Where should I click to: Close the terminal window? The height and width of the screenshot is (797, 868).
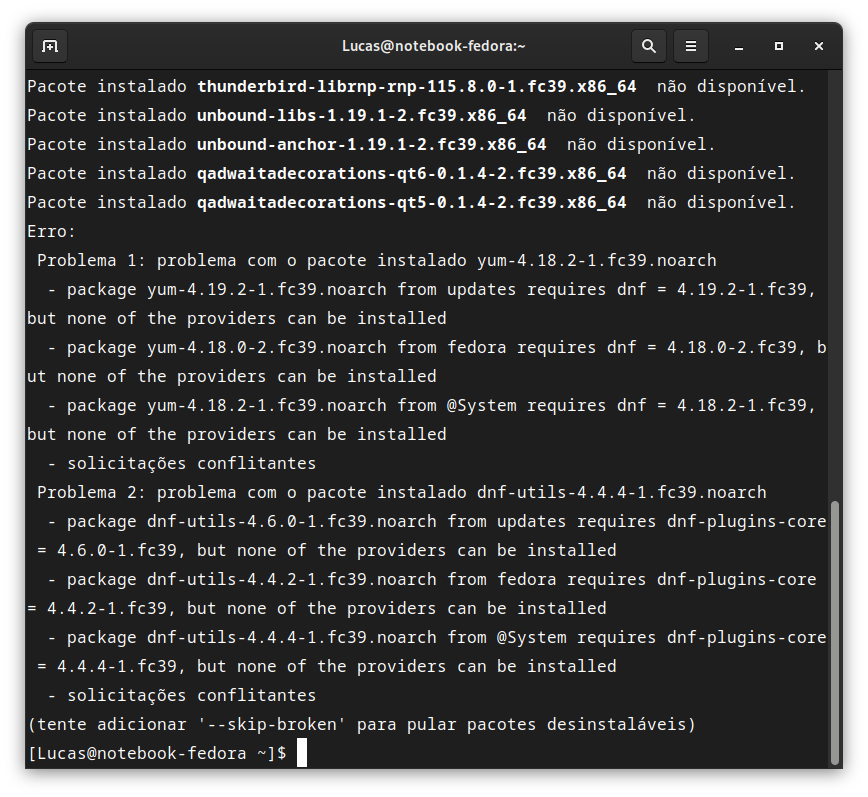[x=819, y=46]
